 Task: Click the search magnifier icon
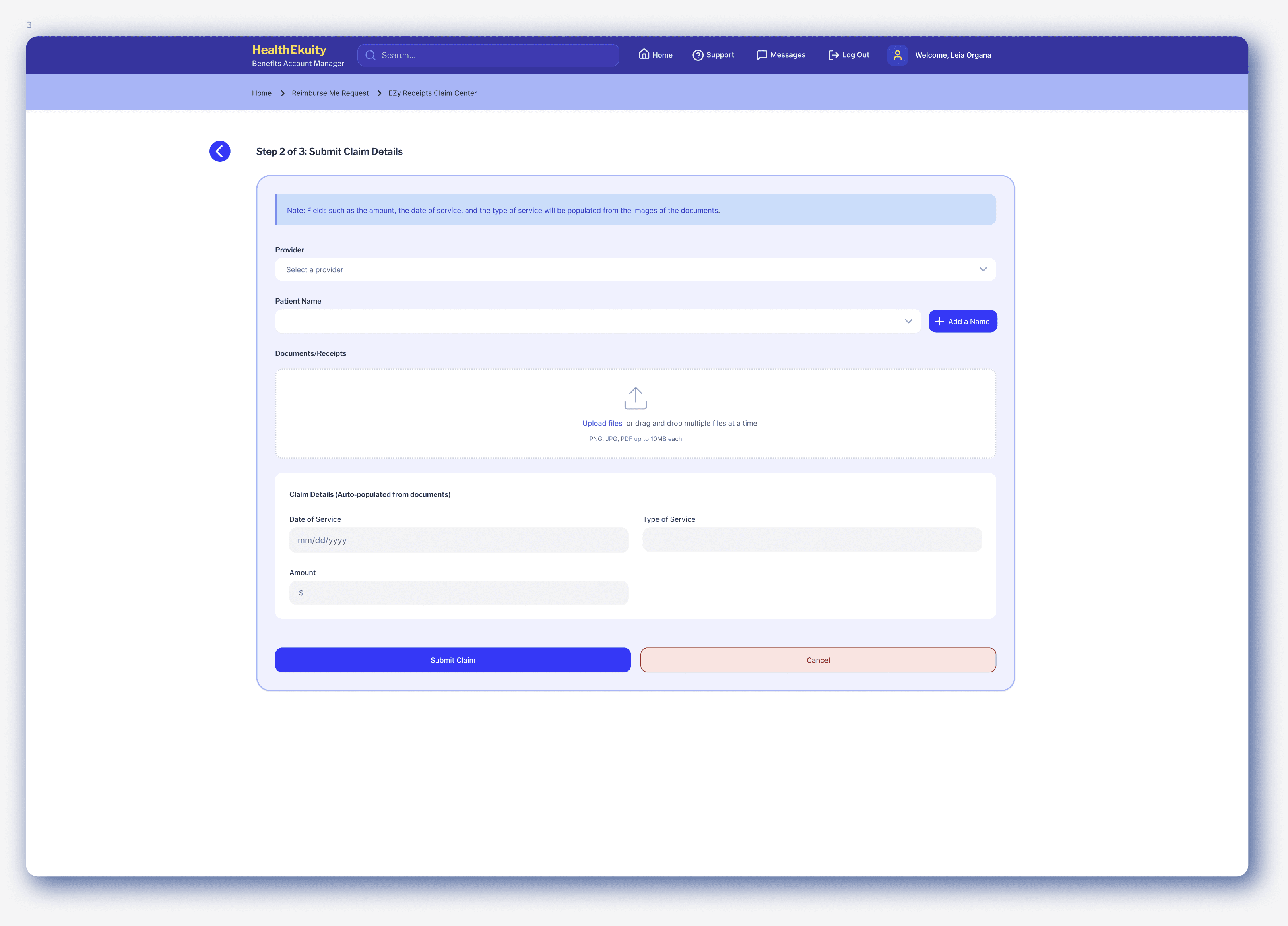coord(370,55)
